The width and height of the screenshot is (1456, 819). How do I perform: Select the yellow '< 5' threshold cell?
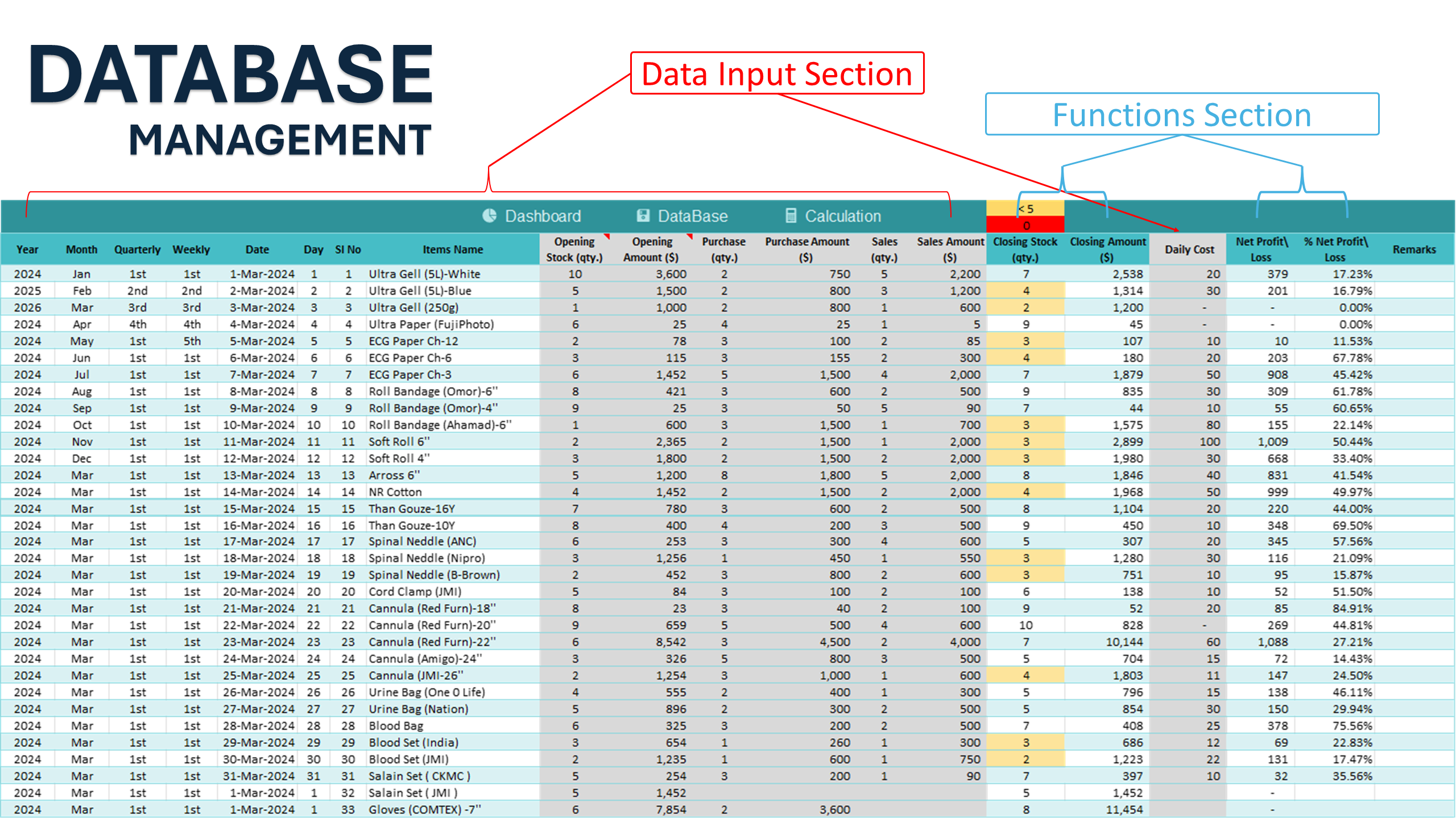(x=1025, y=209)
